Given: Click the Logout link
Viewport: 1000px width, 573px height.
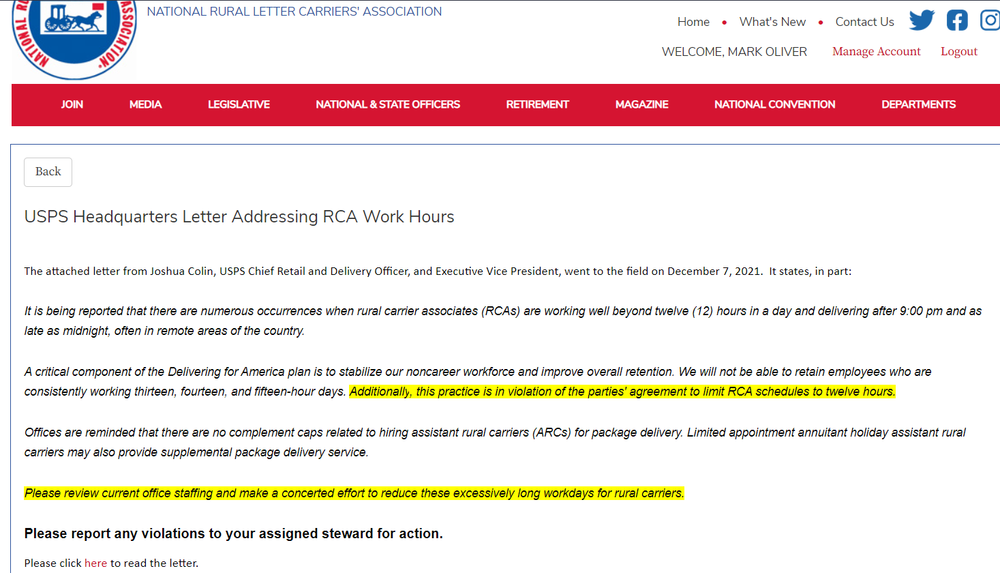Looking at the screenshot, I should click(958, 52).
